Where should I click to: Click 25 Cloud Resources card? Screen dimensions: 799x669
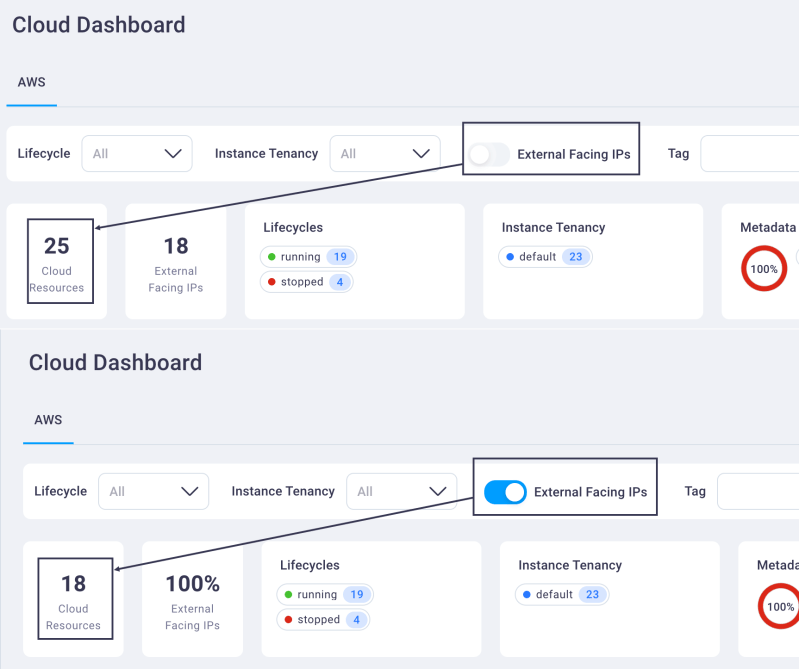click(57, 261)
